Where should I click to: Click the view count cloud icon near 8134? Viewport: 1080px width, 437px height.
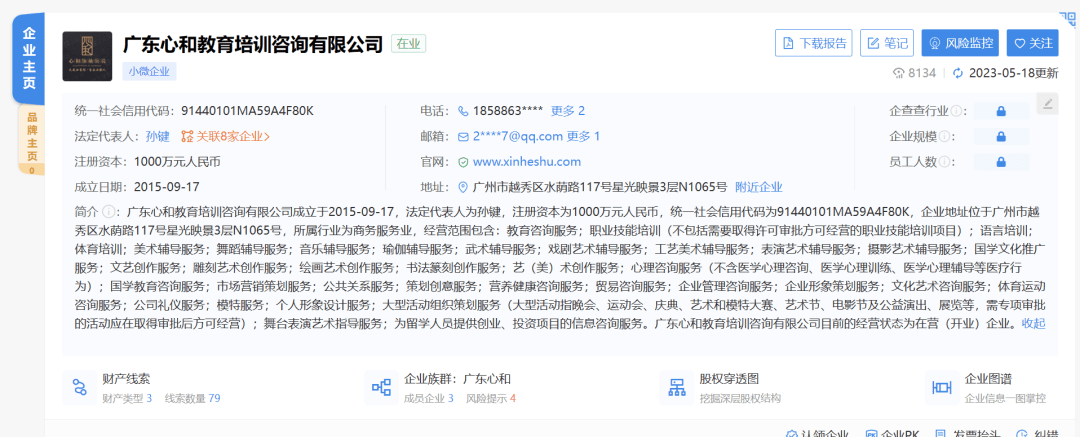point(897,73)
